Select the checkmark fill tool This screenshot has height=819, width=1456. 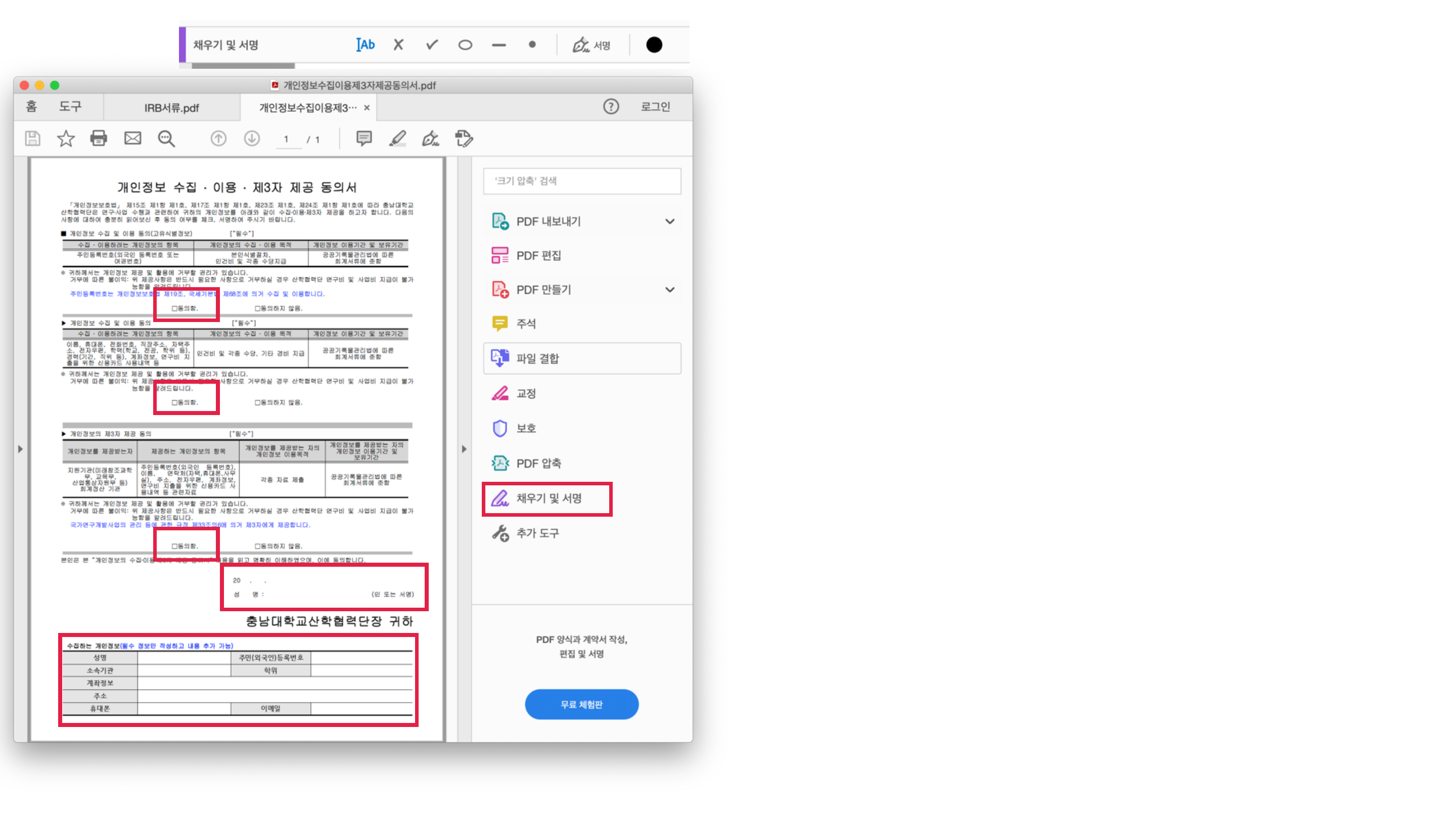click(432, 44)
